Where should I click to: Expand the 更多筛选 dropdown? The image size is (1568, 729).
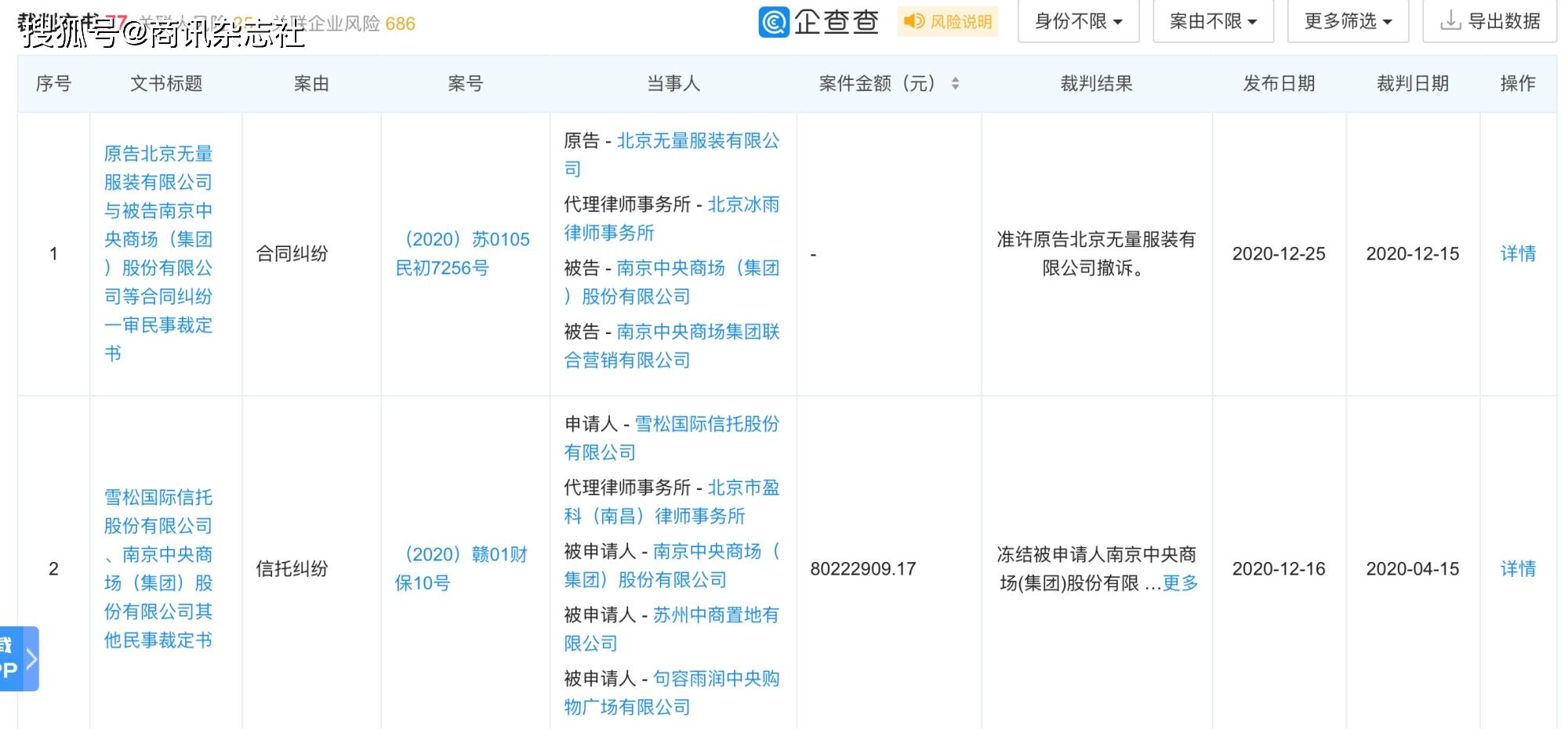tap(1348, 21)
